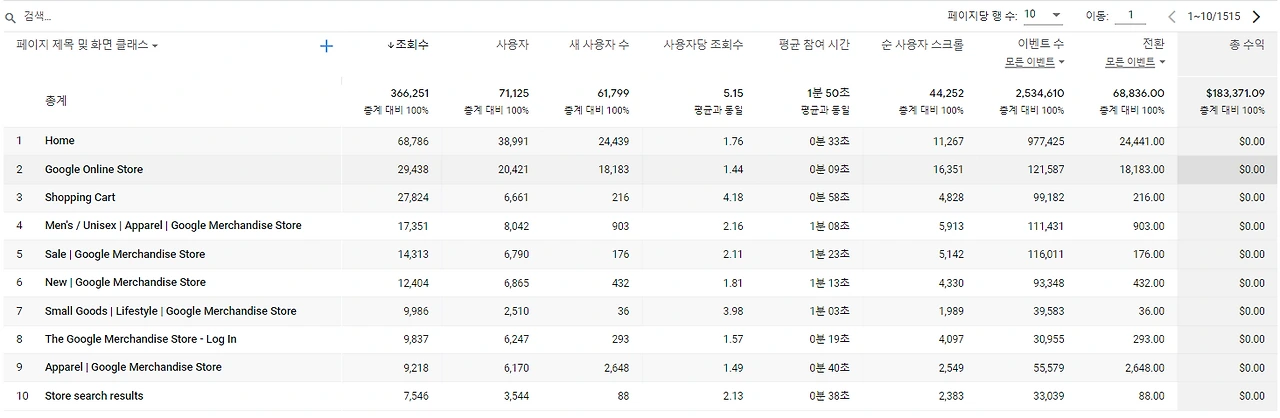Click total new users value 61,799
Image resolution: width=1280 pixels, height=418 pixels.
[612, 93]
